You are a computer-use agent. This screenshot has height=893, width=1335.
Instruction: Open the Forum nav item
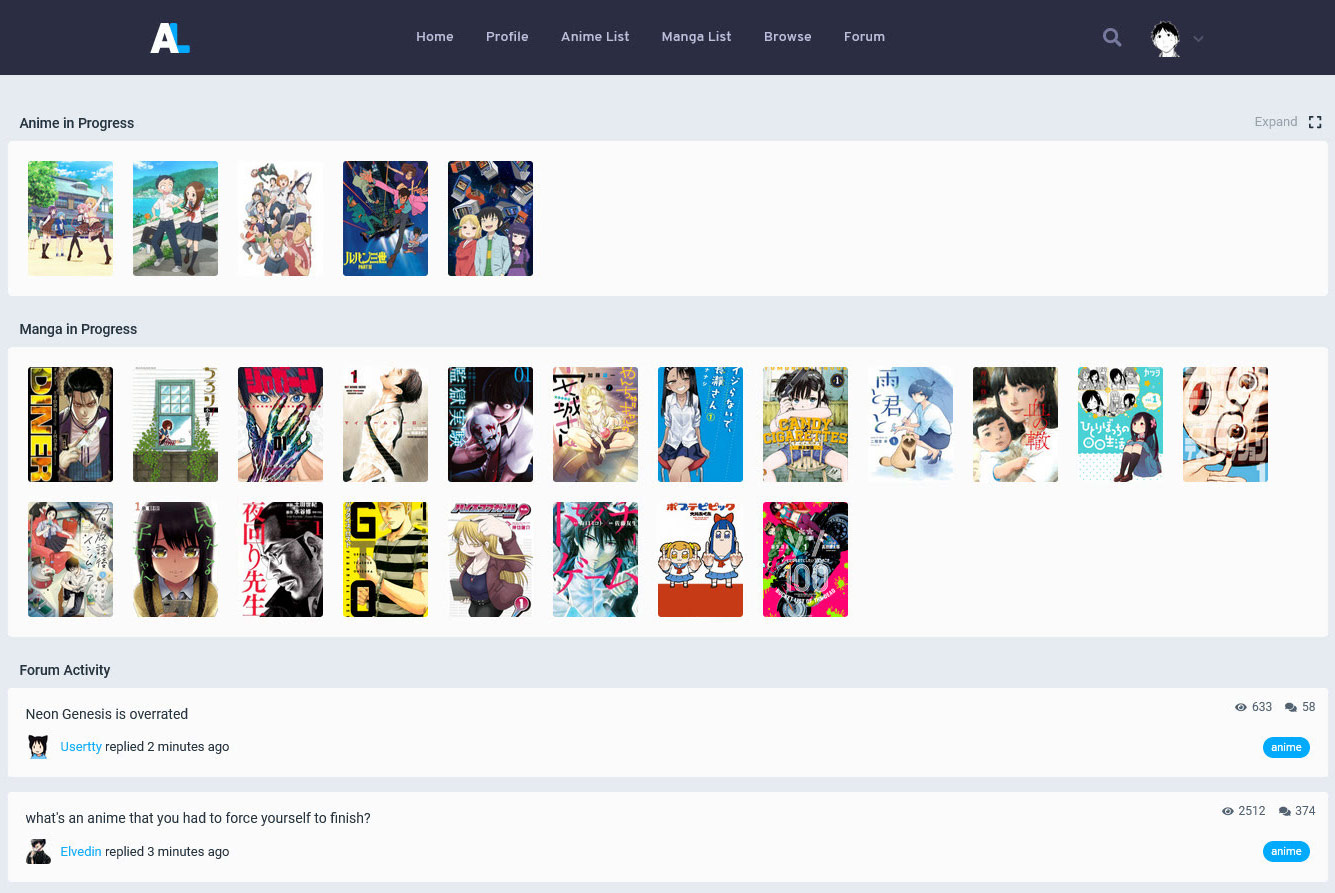coord(864,37)
